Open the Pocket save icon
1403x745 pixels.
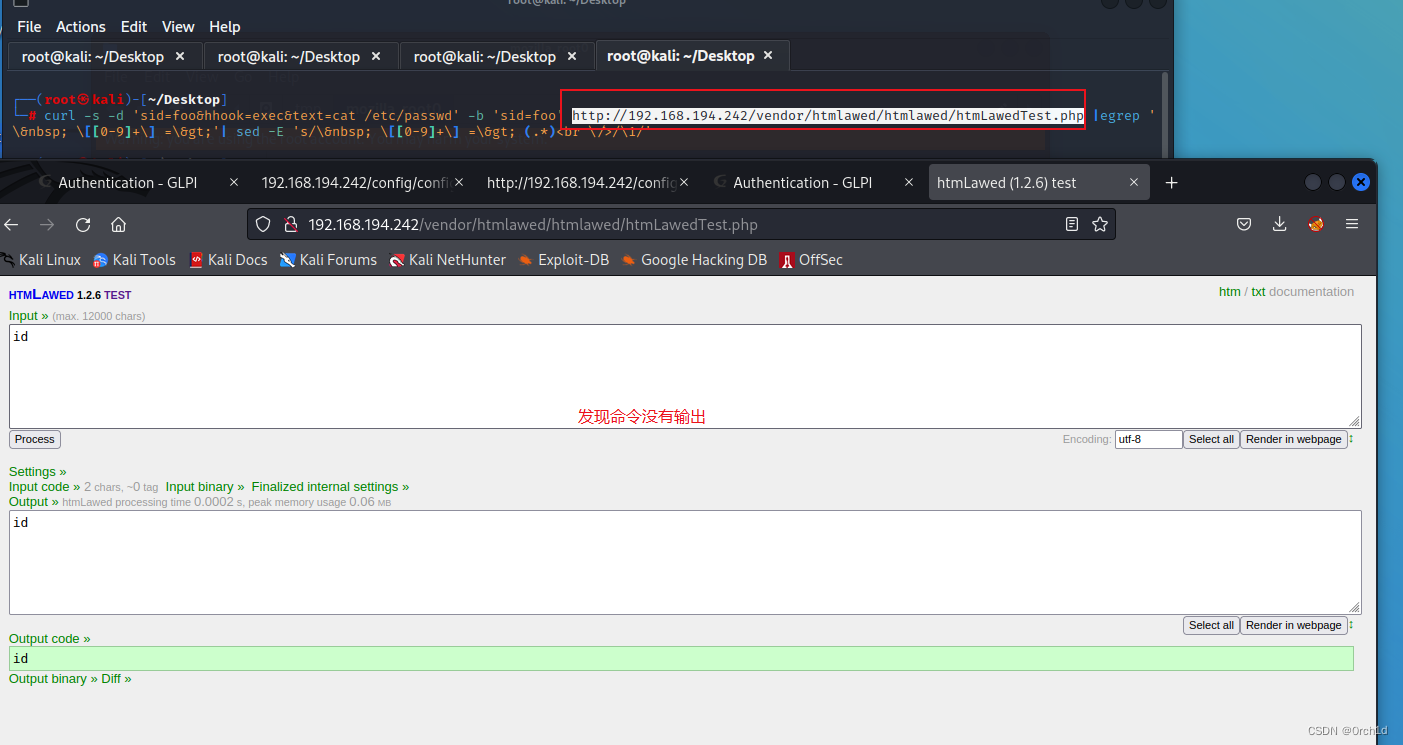tap(1244, 224)
